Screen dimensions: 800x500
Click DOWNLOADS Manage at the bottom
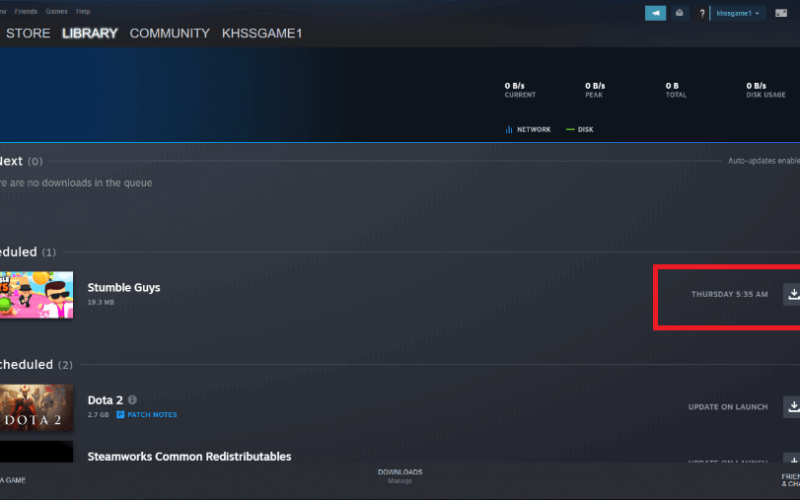coord(400,476)
